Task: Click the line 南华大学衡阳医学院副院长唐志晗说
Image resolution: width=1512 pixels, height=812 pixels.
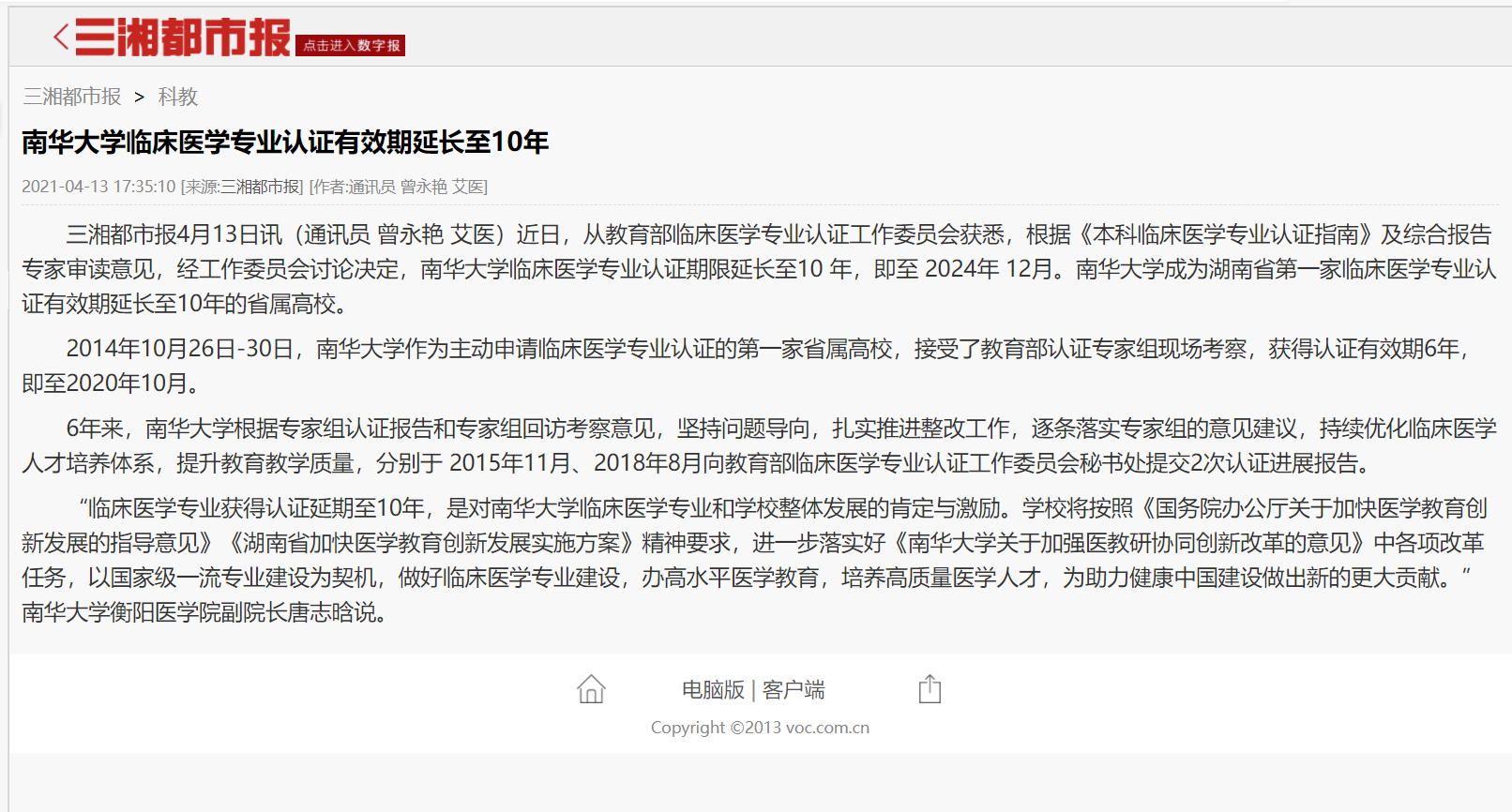Action: click(204, 612)
